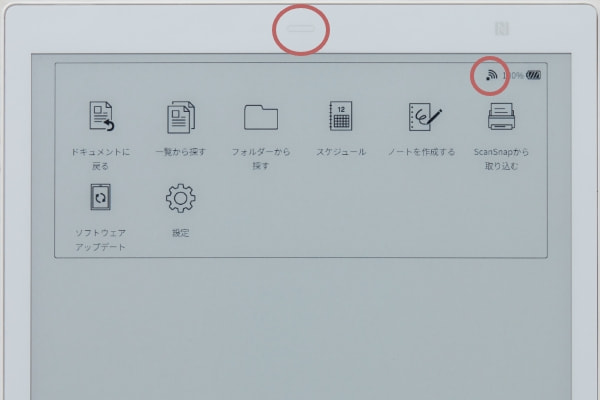Viewport: 600px width, 400px height.
Task: Click the ScanSnap scanner icon
Action: [502, 117]
